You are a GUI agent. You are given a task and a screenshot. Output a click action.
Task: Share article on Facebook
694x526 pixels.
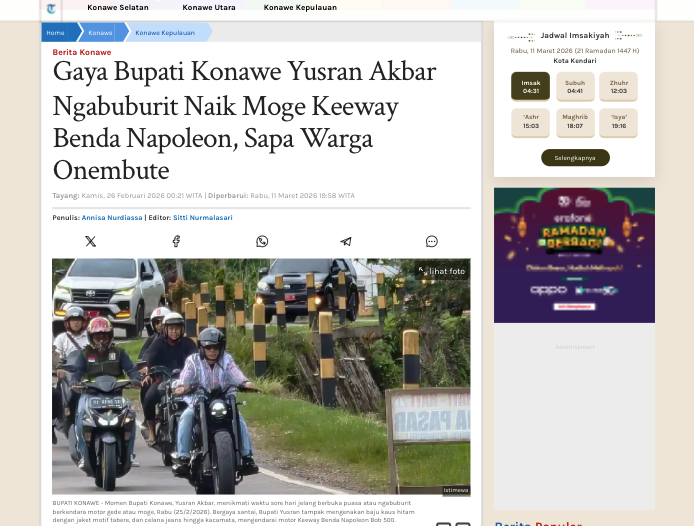[x=176, y=241]
